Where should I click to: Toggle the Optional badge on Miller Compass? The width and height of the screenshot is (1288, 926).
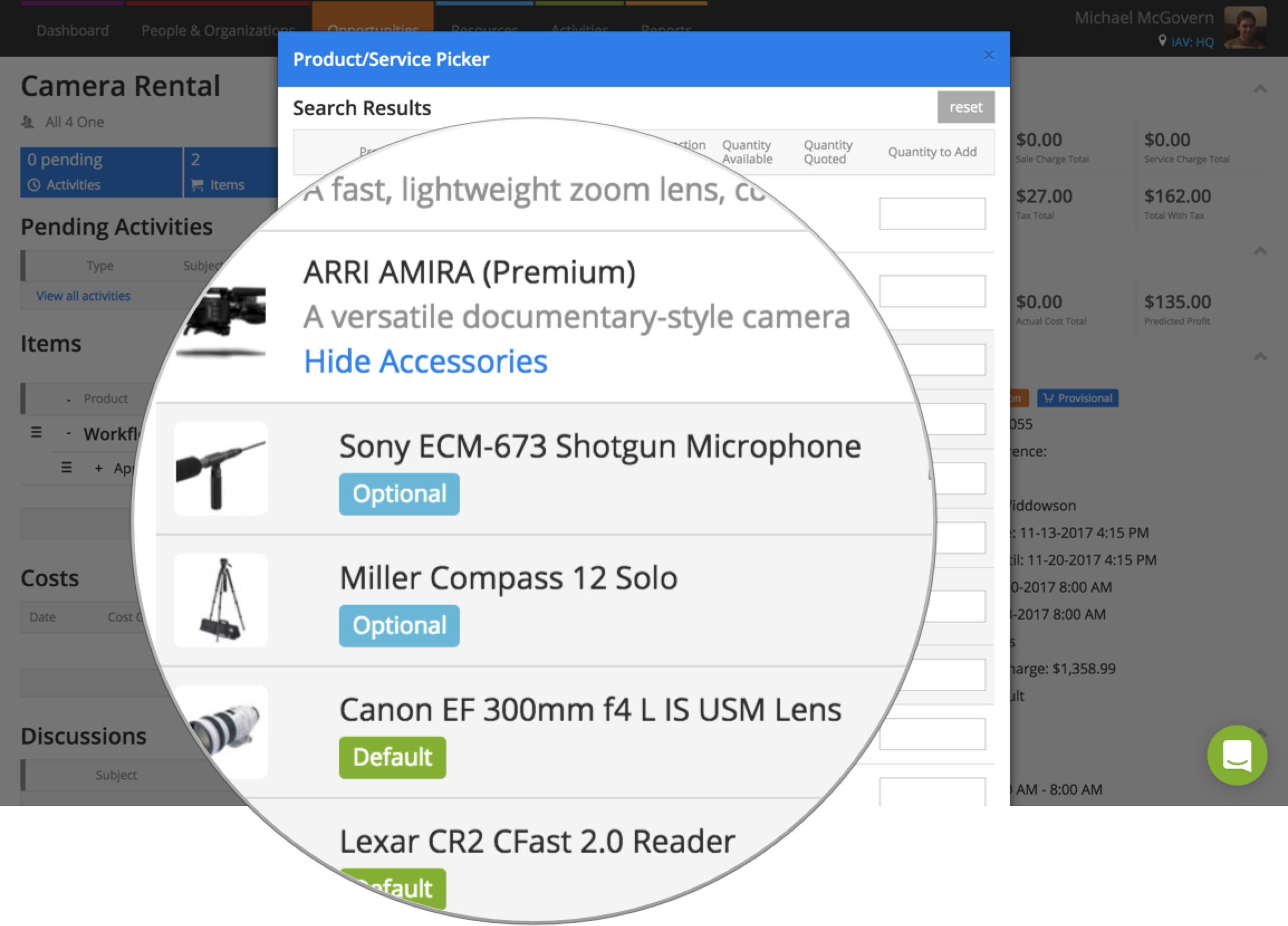pyautogui.click(x=398, y=623)
